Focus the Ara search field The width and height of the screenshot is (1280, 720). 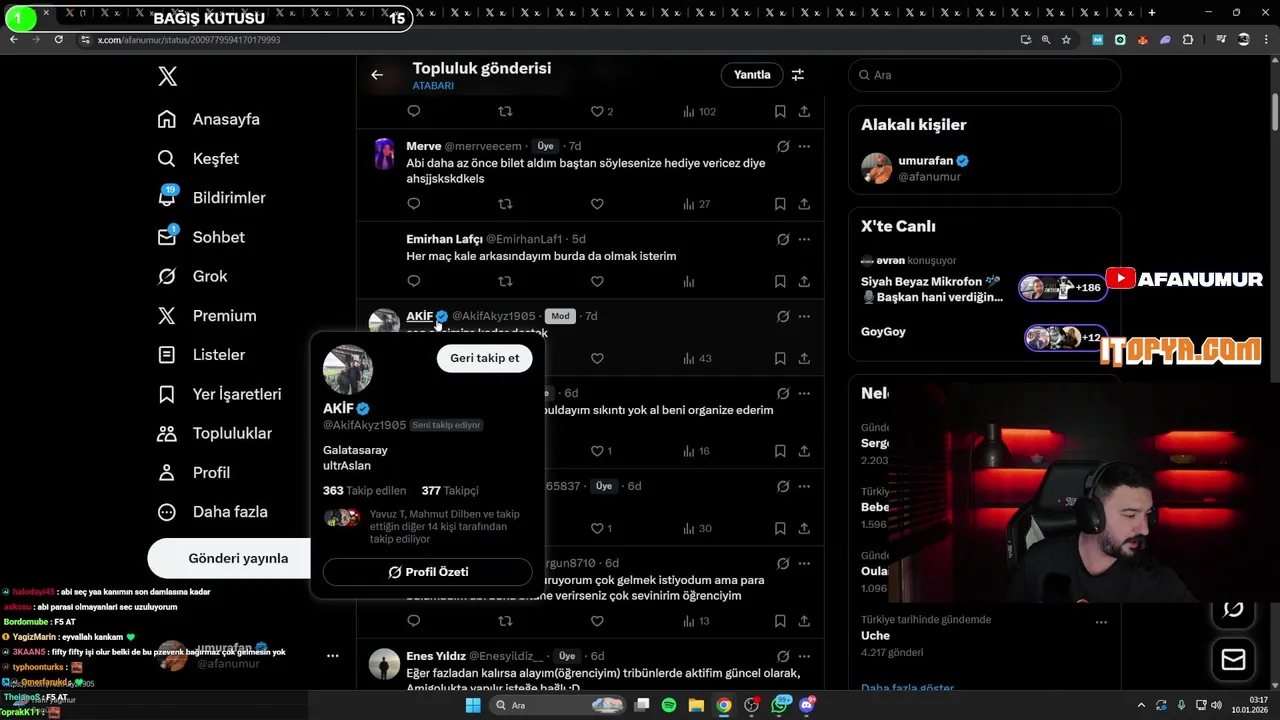coord(984,75)
